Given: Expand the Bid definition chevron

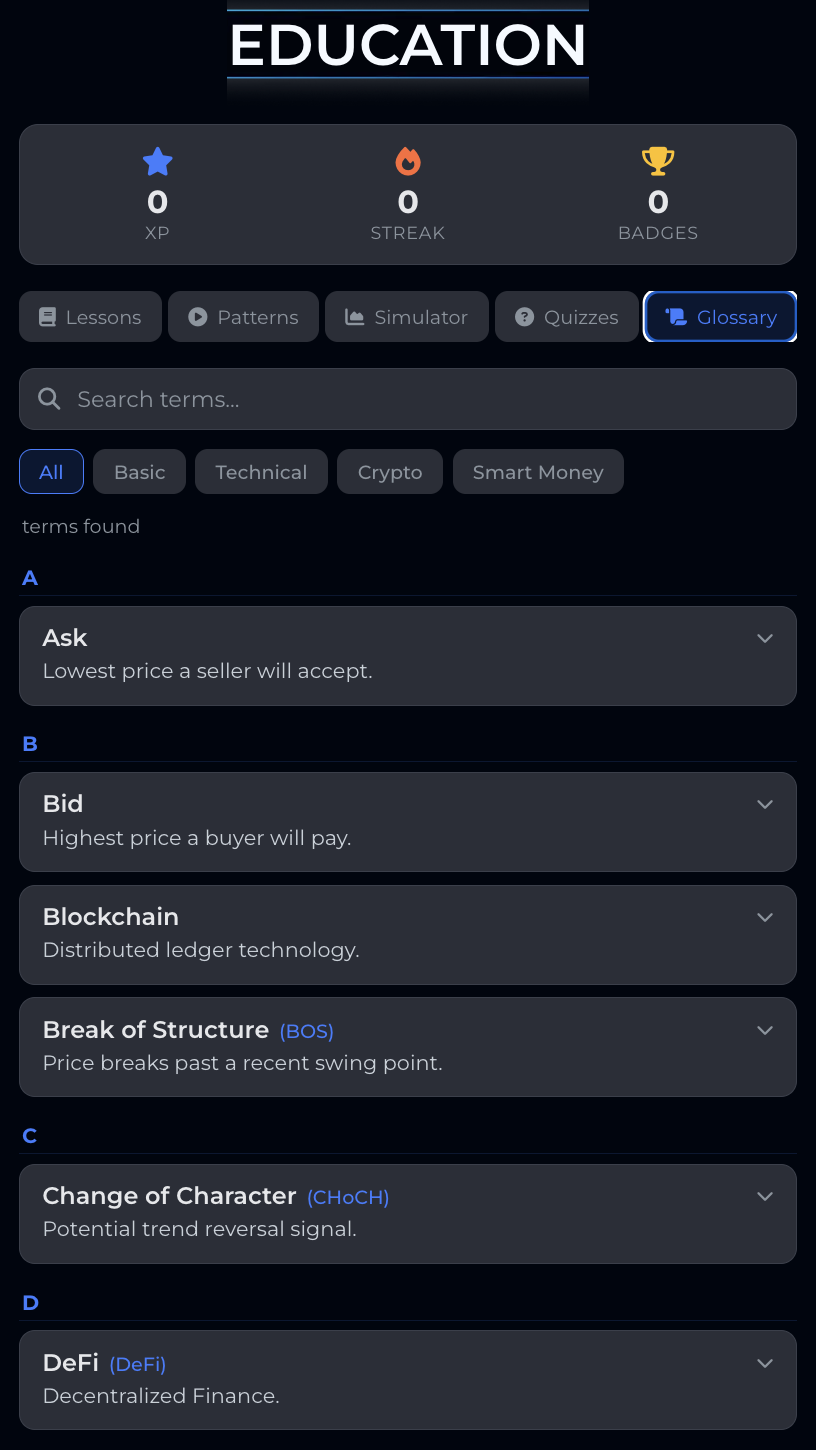Looking at the screenshot, I should point(765,804).
